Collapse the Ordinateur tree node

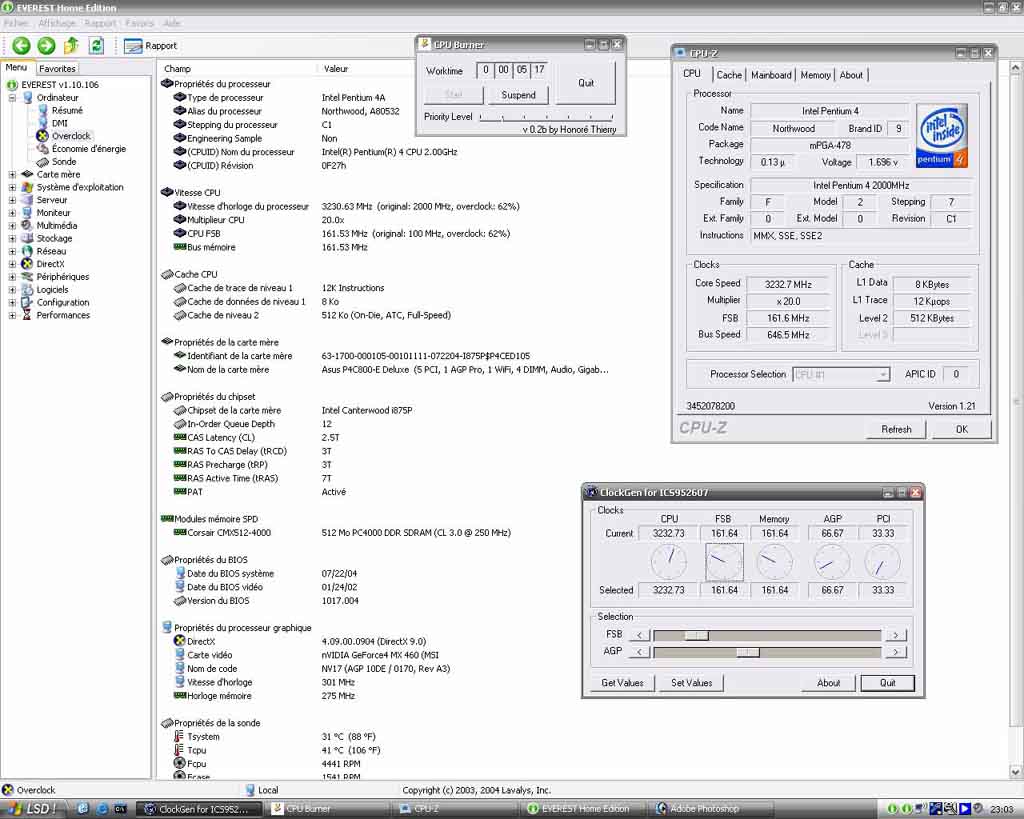click(x=12, y=98)
